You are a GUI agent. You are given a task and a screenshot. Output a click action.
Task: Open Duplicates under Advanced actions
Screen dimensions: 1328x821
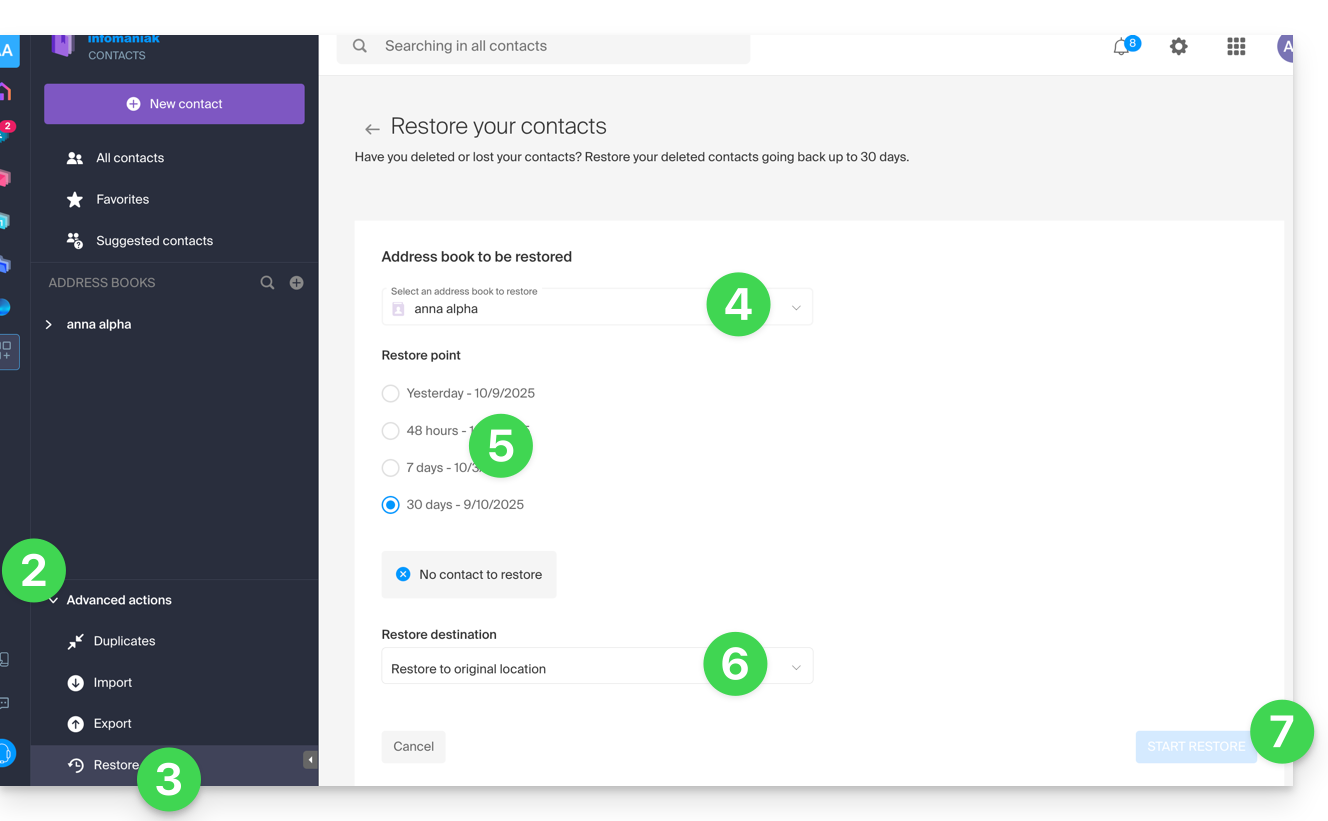124,641
